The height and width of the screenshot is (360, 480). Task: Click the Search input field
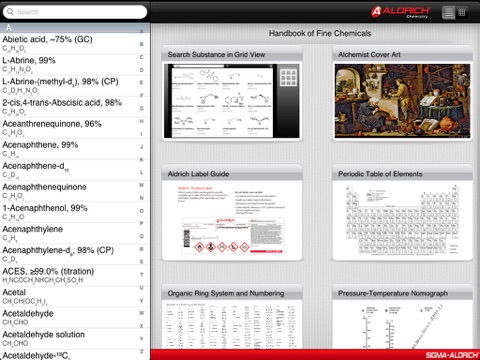[75, 12]
